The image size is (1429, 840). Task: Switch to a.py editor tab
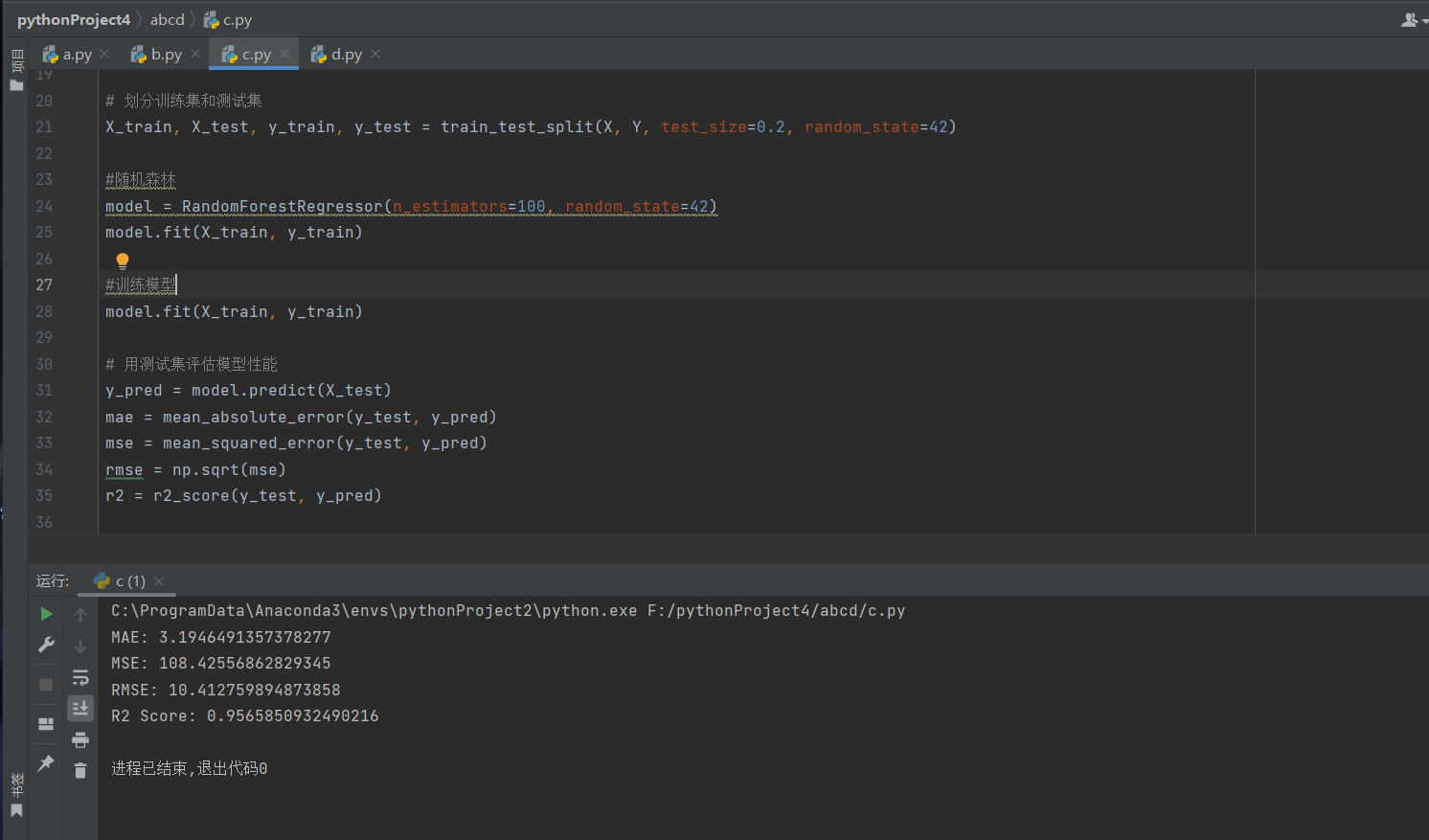pos(77,55)
